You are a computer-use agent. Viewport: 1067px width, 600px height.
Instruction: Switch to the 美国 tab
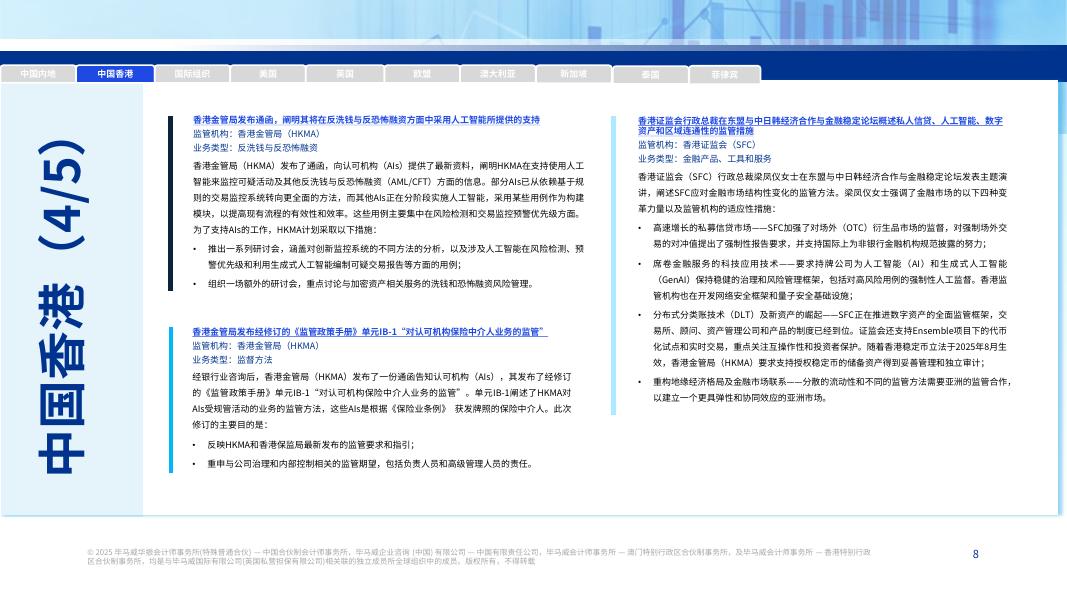(x=268, y=73)
